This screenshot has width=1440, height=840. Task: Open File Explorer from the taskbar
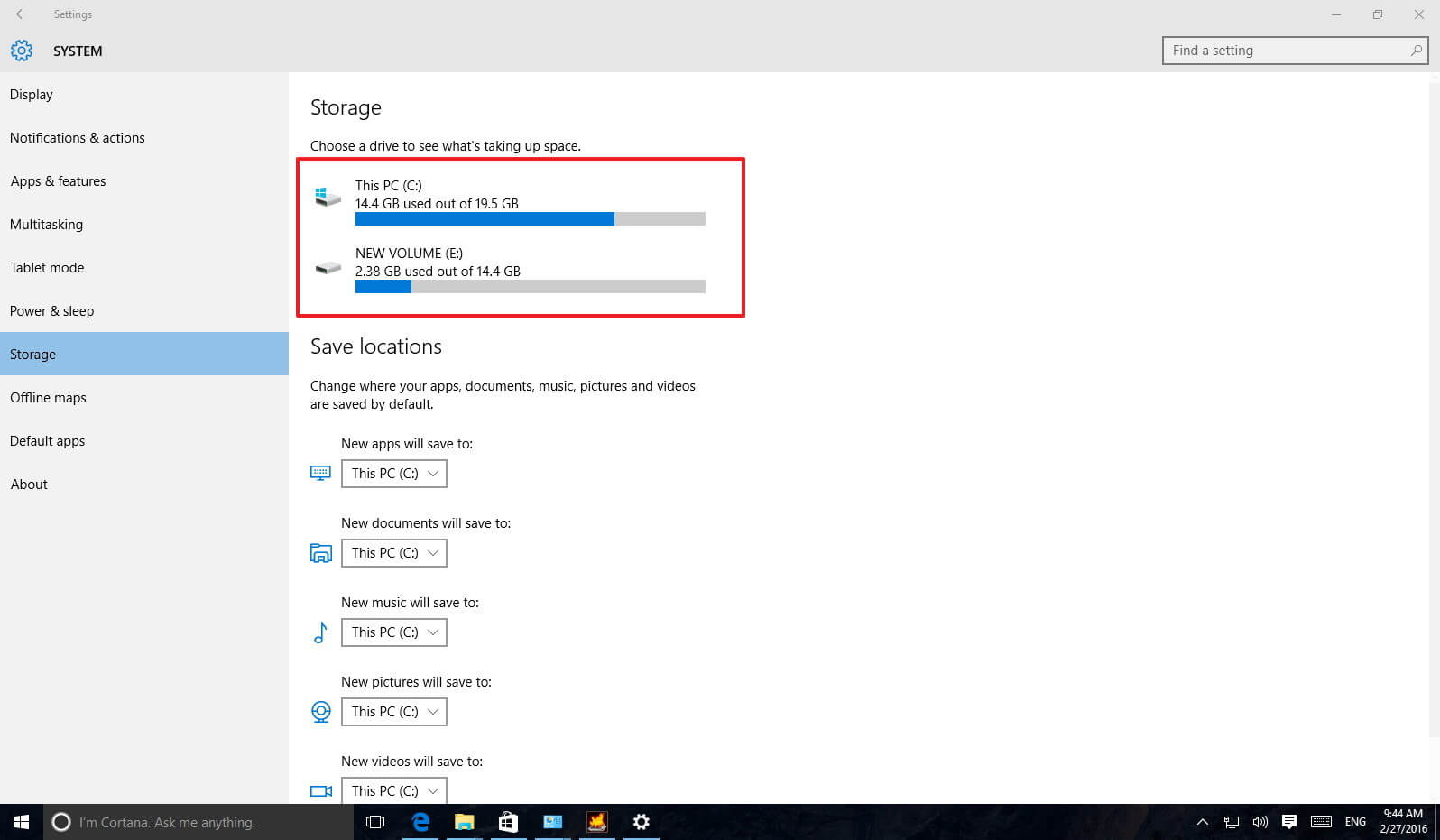point(465,822)
